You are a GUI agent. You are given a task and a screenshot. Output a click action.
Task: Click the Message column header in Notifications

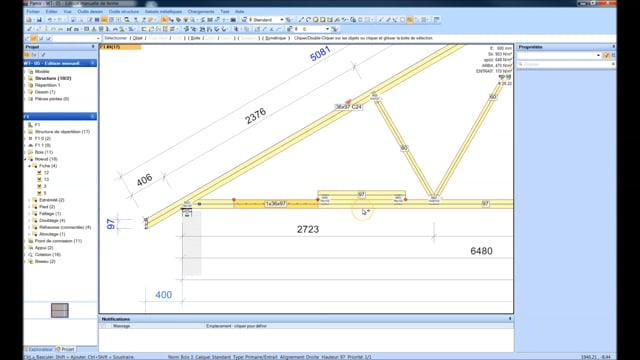pyautogui.click(x=121, y=326)
